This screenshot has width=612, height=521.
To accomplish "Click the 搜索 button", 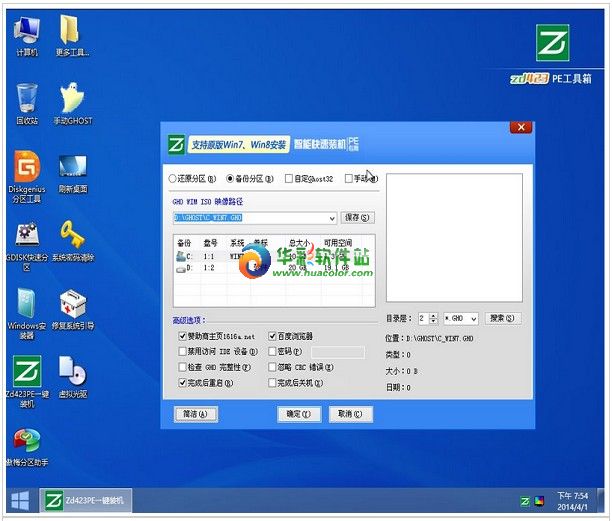I will (502, 318).
